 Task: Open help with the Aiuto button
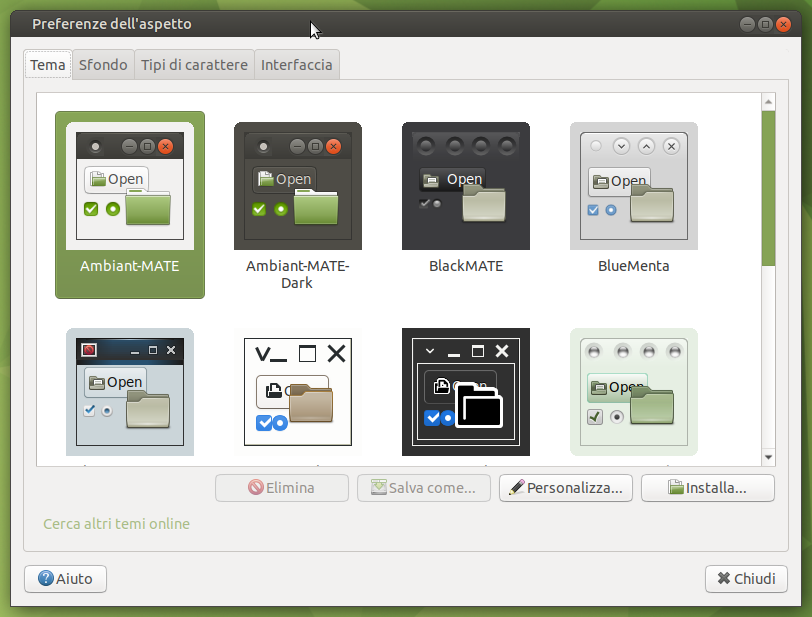click(x=65, y=578)
